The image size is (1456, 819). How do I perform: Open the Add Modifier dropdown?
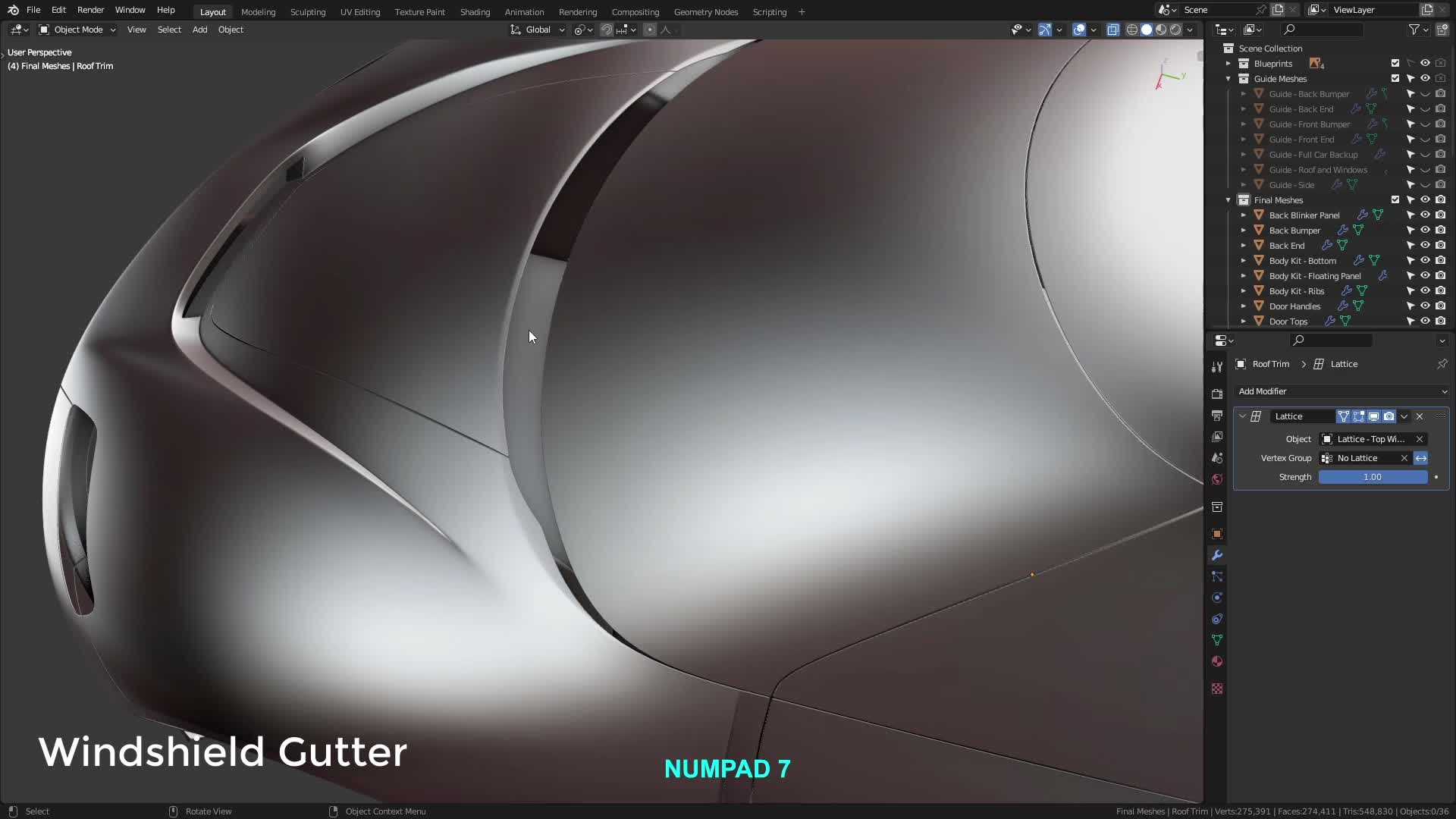1341,391
